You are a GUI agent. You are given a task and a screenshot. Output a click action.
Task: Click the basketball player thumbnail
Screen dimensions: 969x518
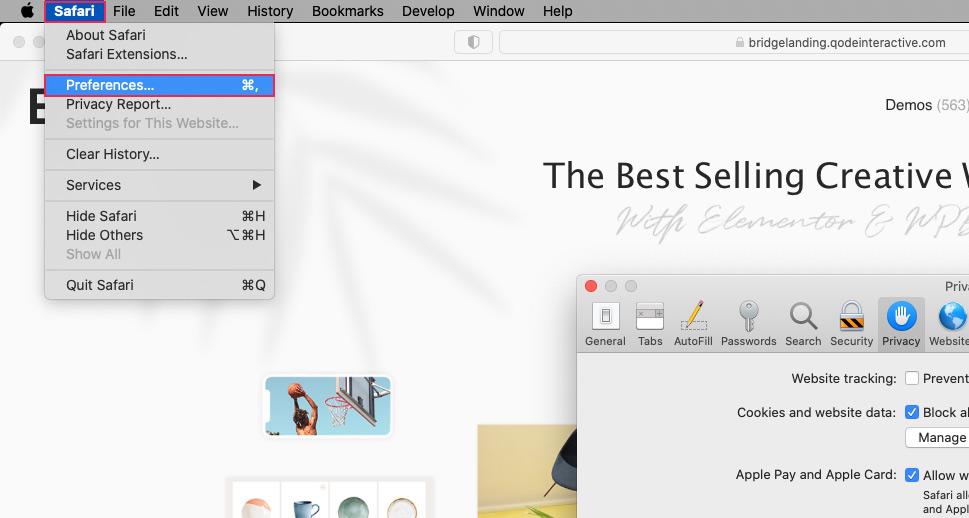click(328, 406)
